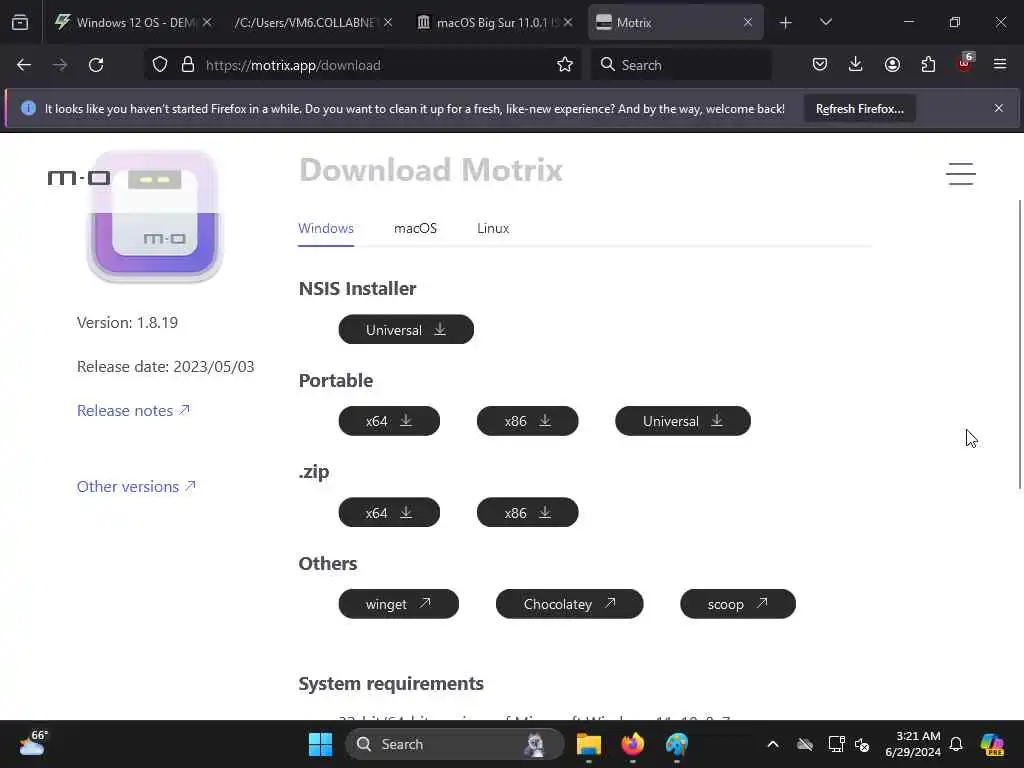1024x768 pixels.
Task: Click the page vertical scrollbar
Action: pos(1019,345)
